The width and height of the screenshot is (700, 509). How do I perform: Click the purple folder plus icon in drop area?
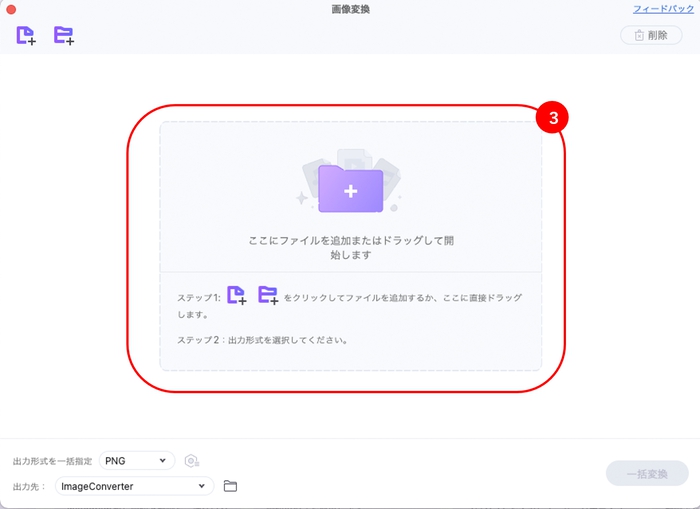(350, 188)
